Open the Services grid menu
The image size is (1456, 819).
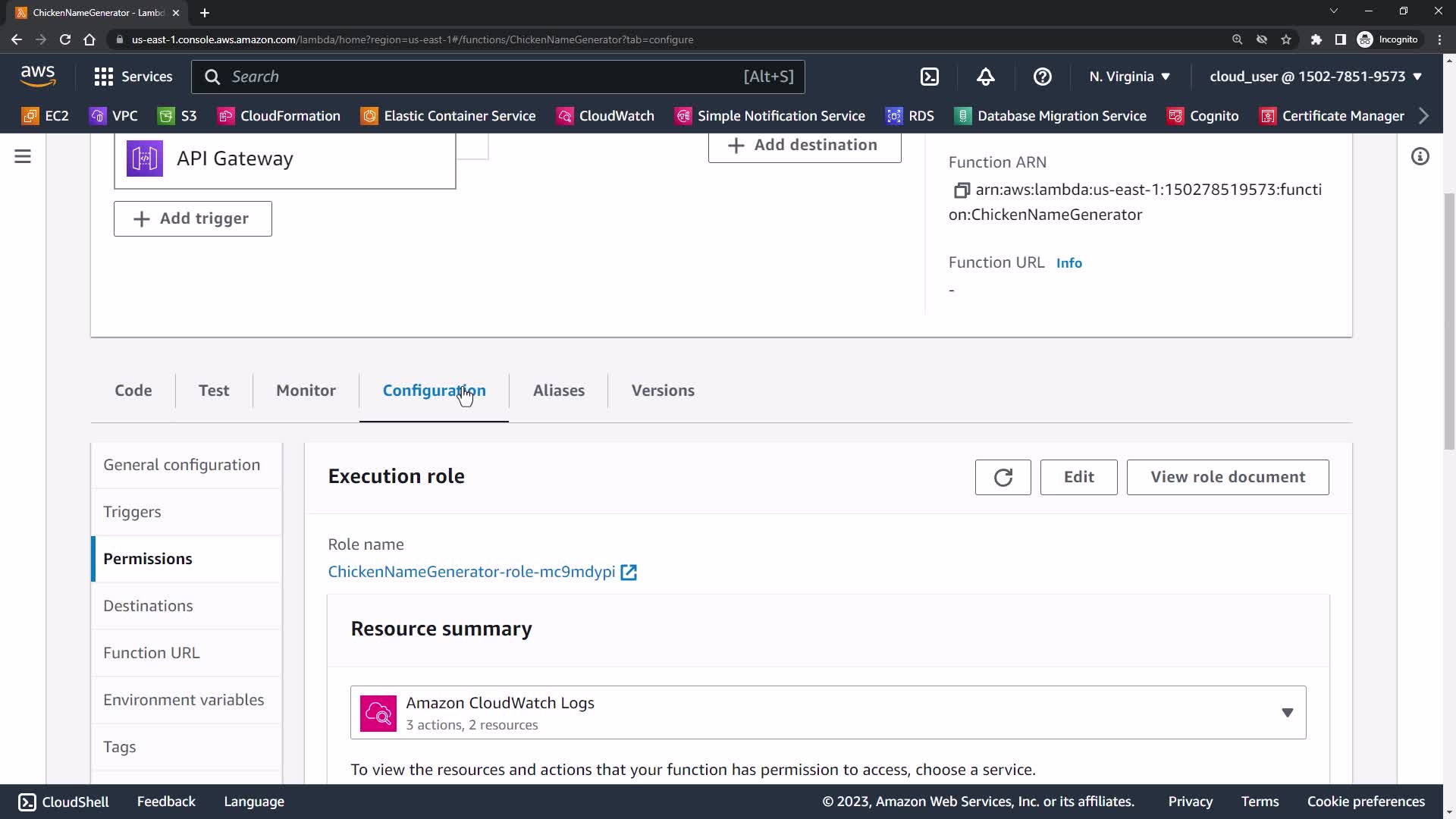[133, 77]
